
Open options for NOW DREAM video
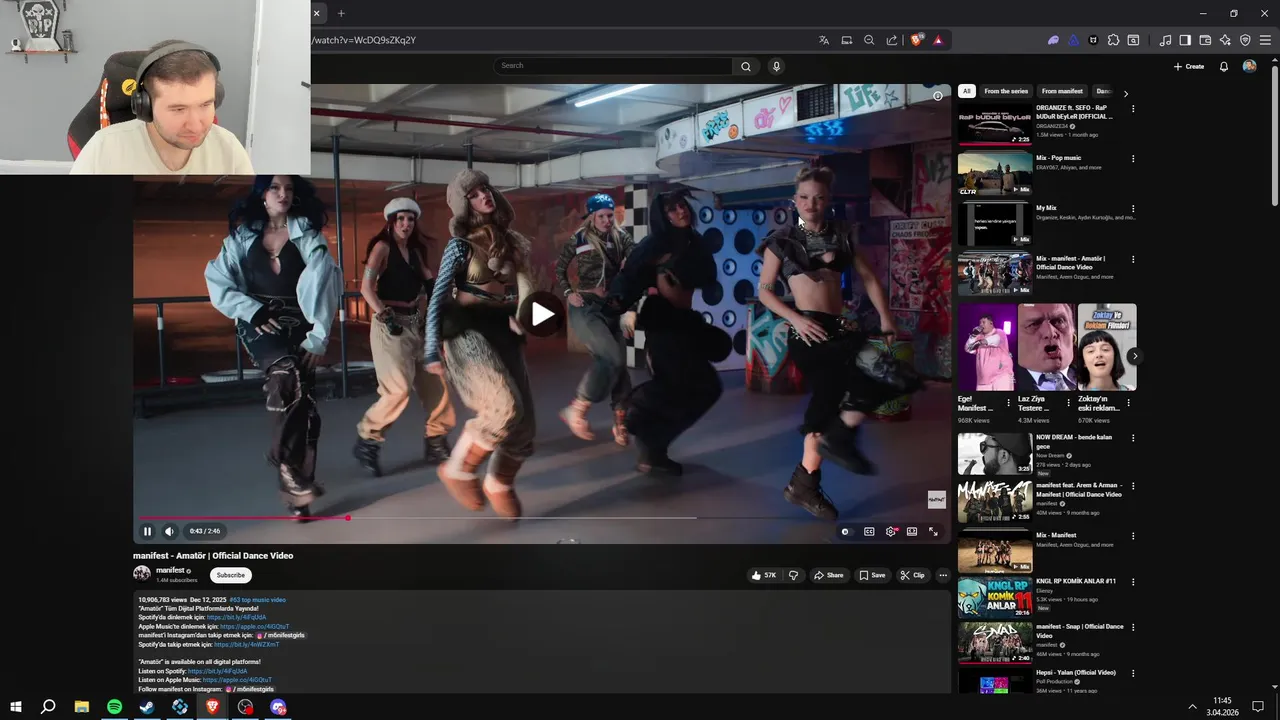[1133, 438]
